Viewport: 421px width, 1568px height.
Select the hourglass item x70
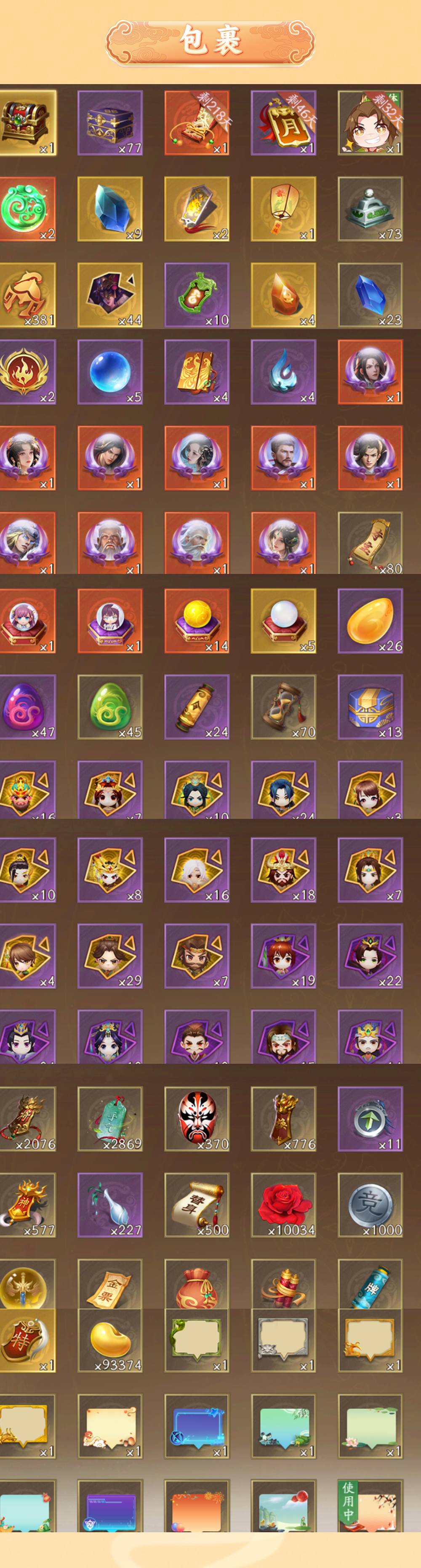(283, 707)
